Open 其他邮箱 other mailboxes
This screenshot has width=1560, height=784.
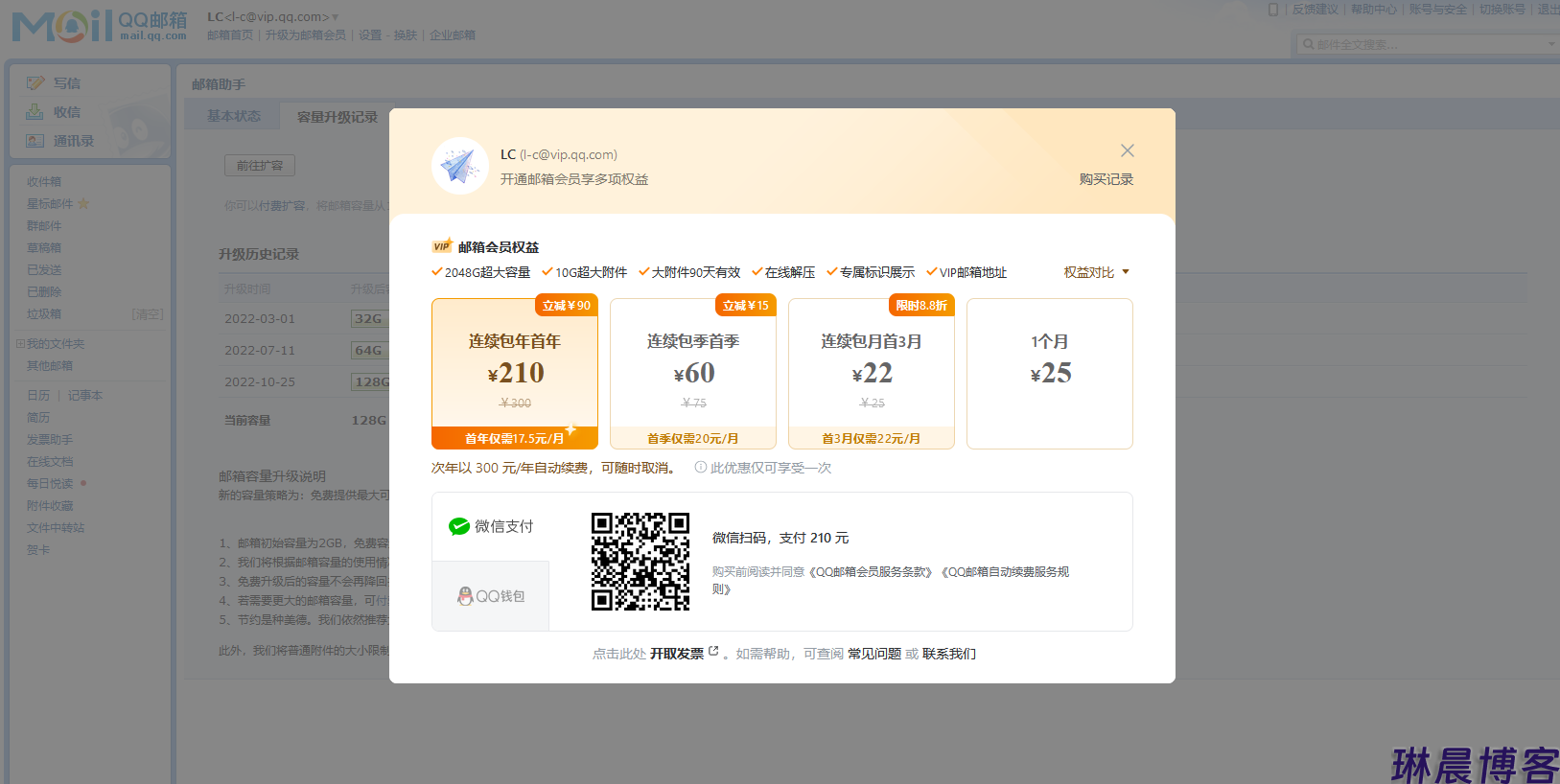tap(50, 366)
